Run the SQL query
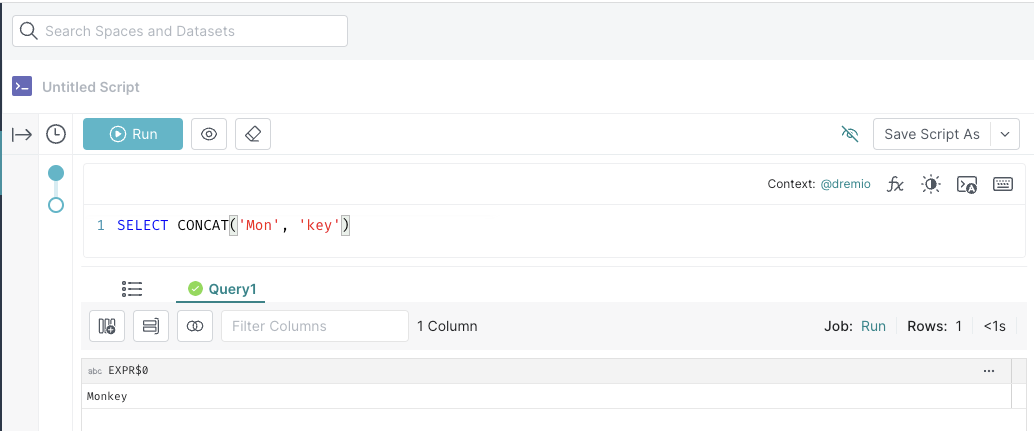The width and height of the screenshot is (1034, 431). click(x=133, y=134)
